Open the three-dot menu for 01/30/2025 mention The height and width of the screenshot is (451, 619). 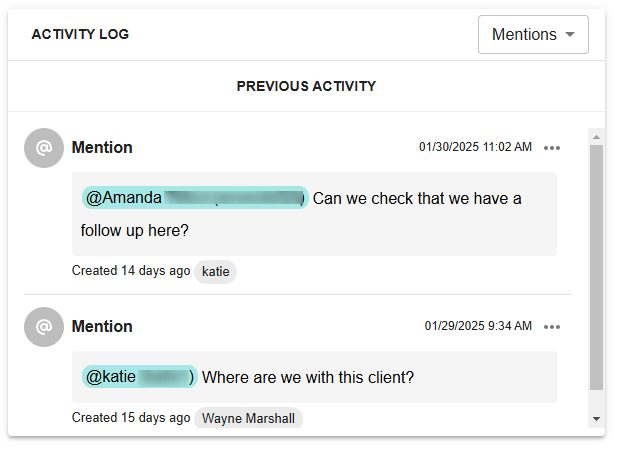(x=551, y=148)
